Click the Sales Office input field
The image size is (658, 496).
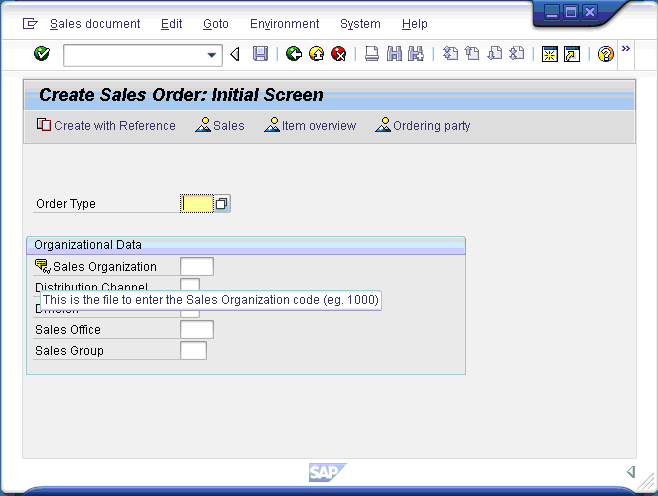[197, 329]
